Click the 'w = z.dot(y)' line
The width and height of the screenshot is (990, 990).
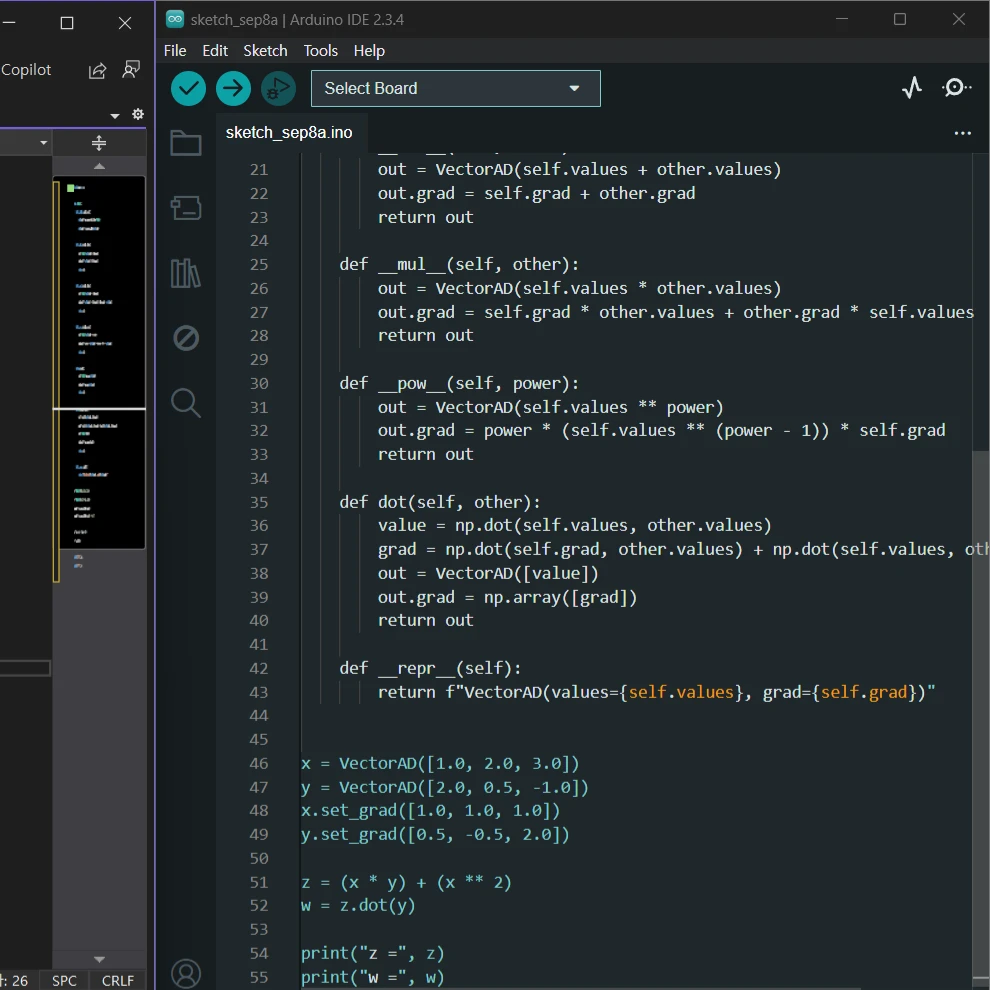click(358, 905)
